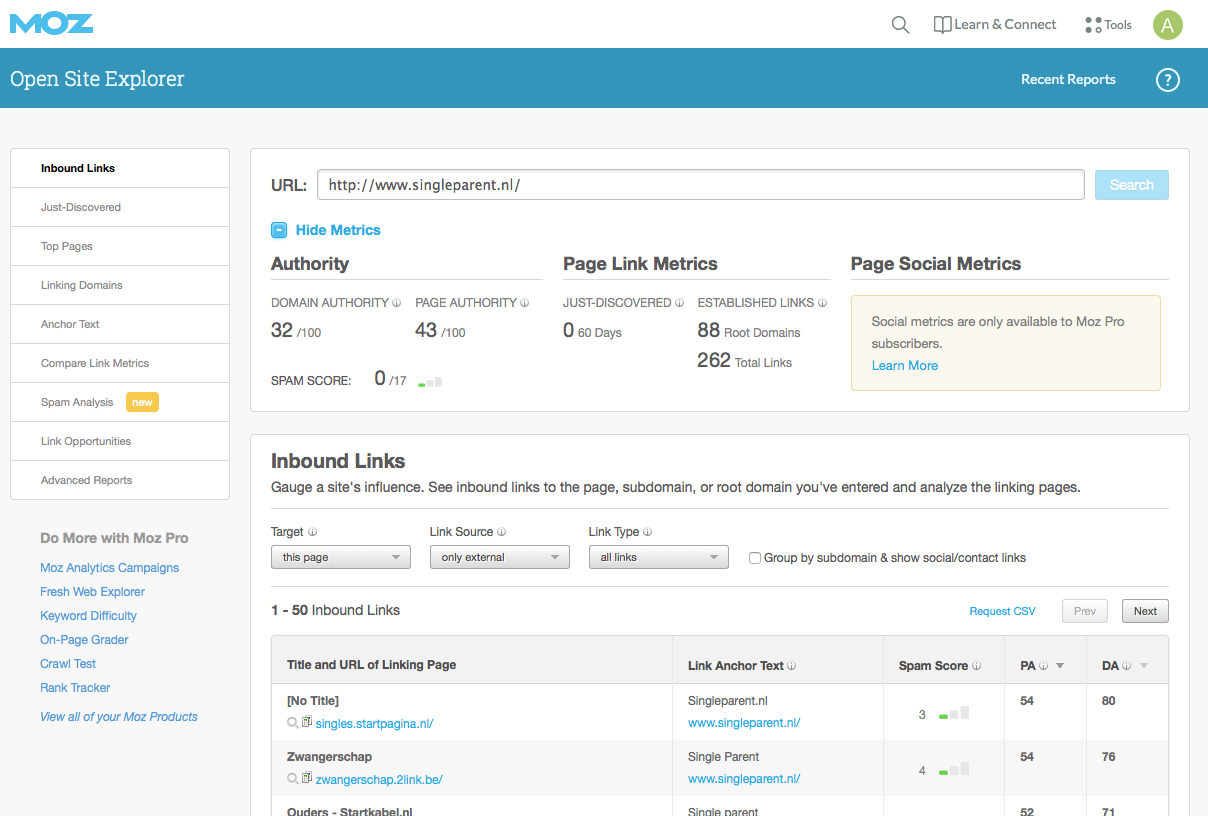Open Keyword Difficulty link
Viewport: 1208px width, 816px height.
pos(89,616)
